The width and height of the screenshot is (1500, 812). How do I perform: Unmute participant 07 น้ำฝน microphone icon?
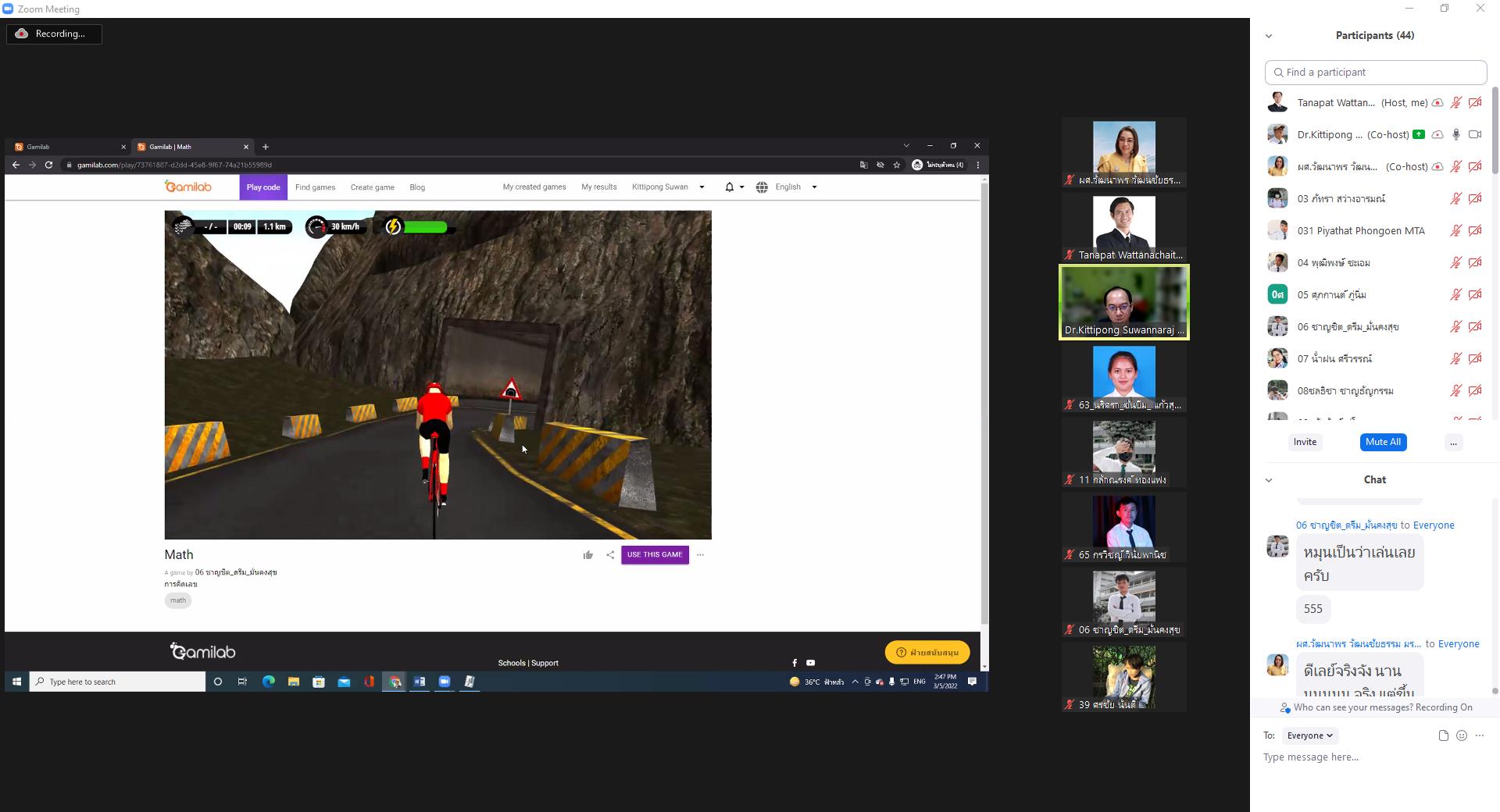(x=1455, y=358)
